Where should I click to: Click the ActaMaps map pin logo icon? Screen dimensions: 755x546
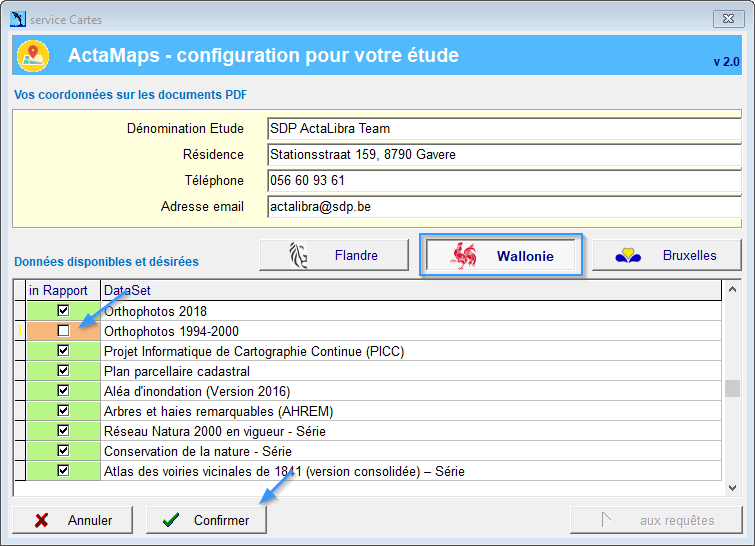pyautogui.click(x=33, y=56)
